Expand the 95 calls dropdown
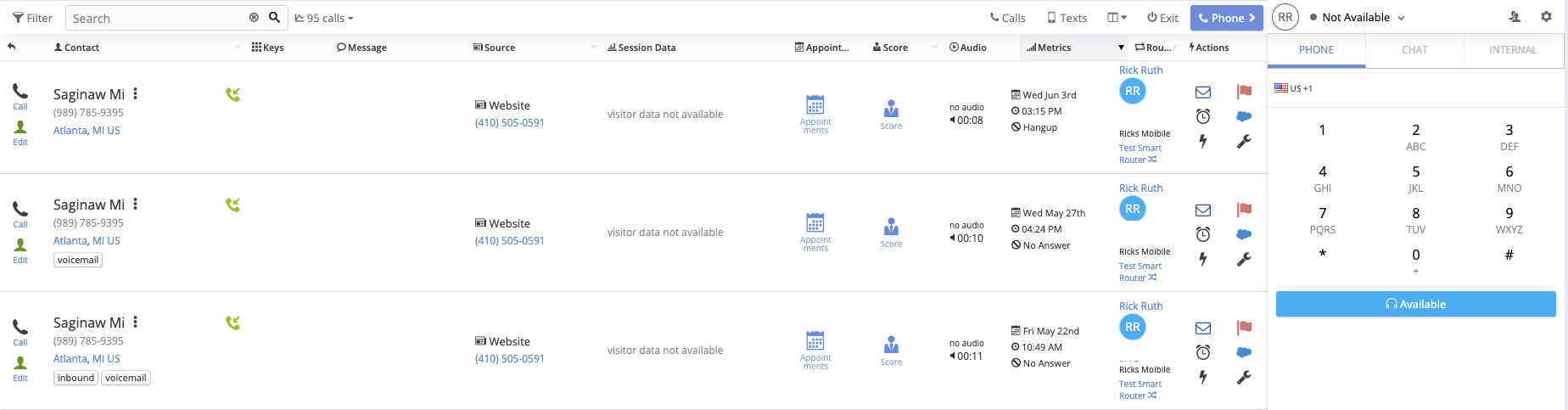The width and height of the screenshot is (1568, 410). 324,18
